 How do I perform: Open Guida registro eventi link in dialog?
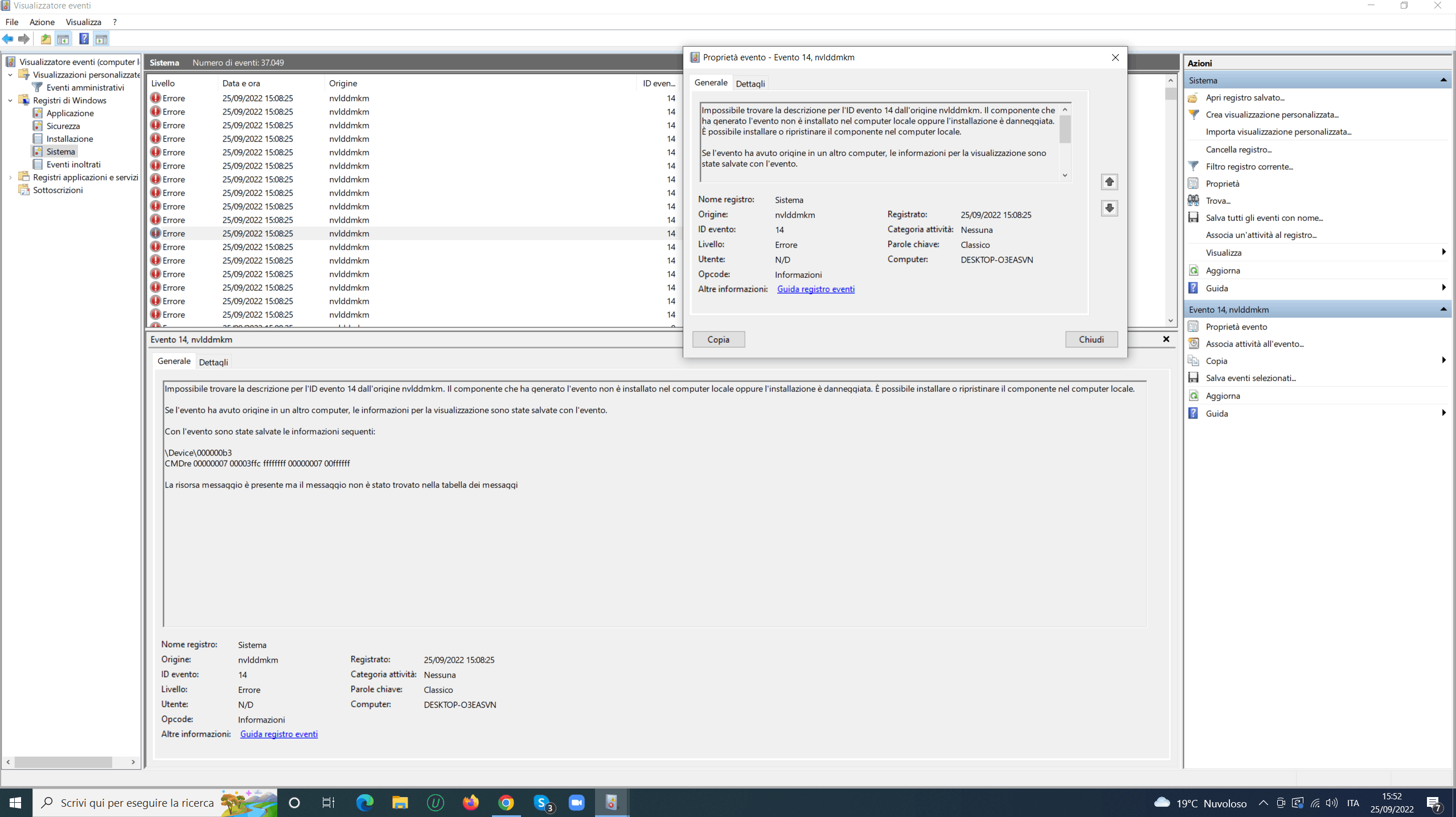click(815, 289)
